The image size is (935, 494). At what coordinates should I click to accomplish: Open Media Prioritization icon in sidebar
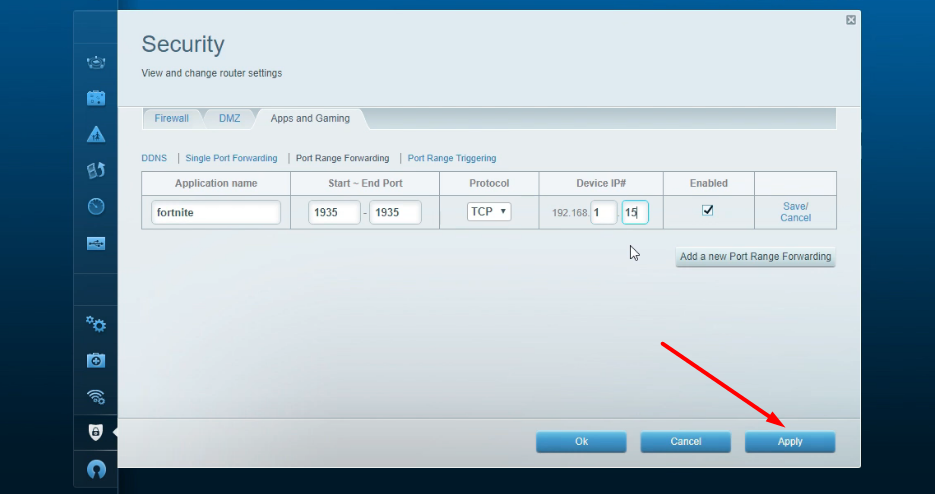coord(96,171)
